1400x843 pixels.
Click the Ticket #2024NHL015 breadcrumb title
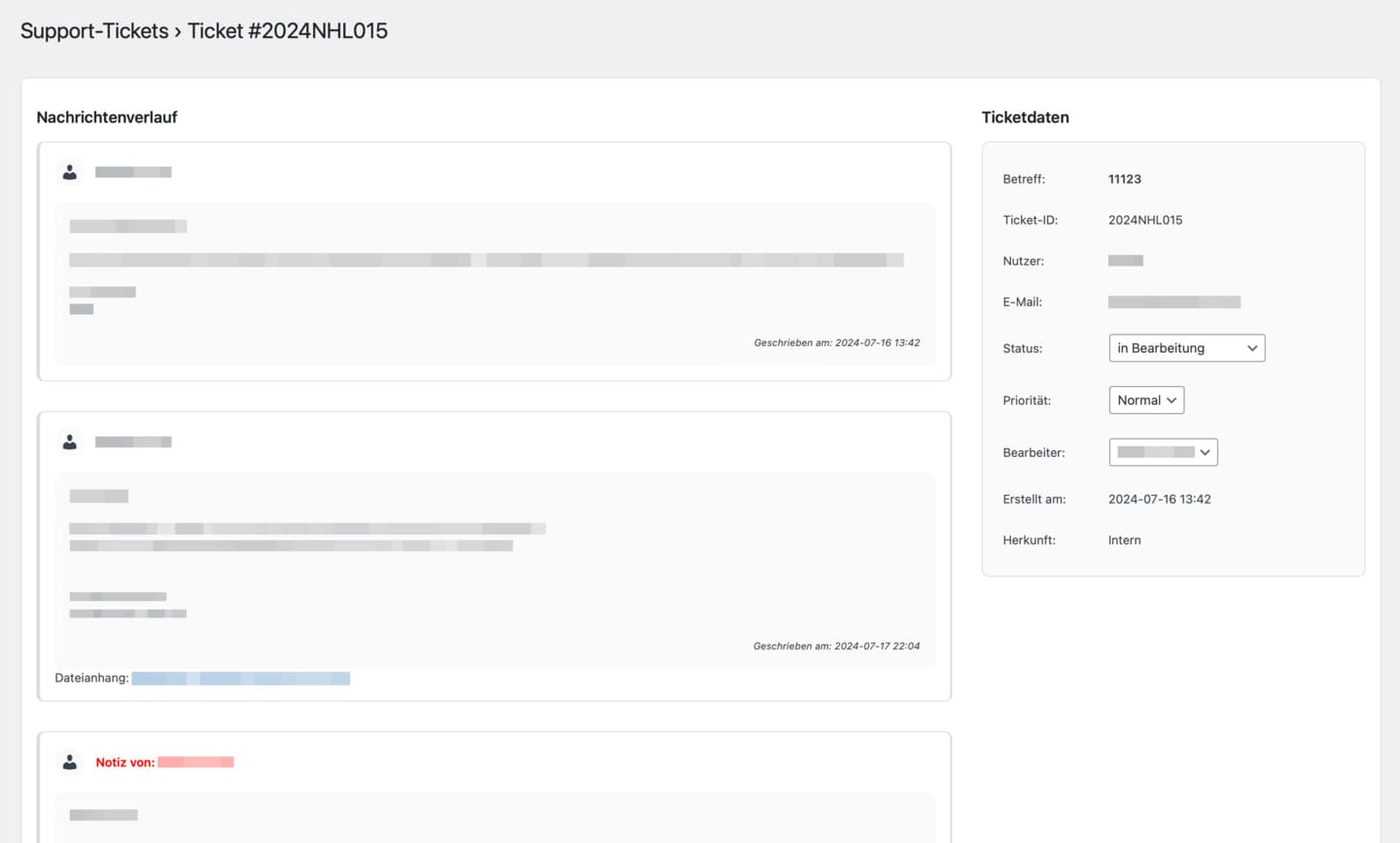[288, 31]
